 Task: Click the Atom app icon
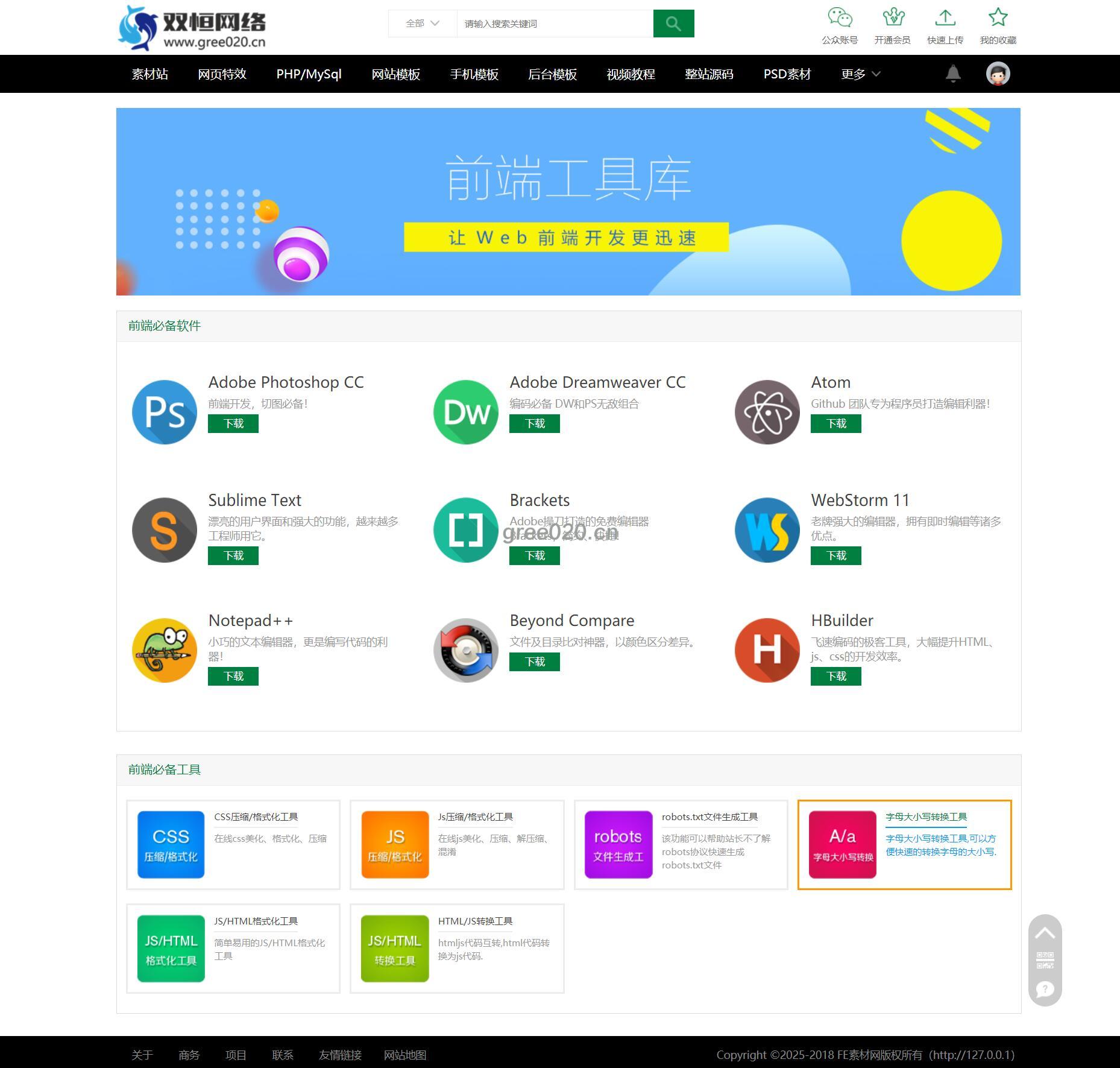[x=767, y=412]
